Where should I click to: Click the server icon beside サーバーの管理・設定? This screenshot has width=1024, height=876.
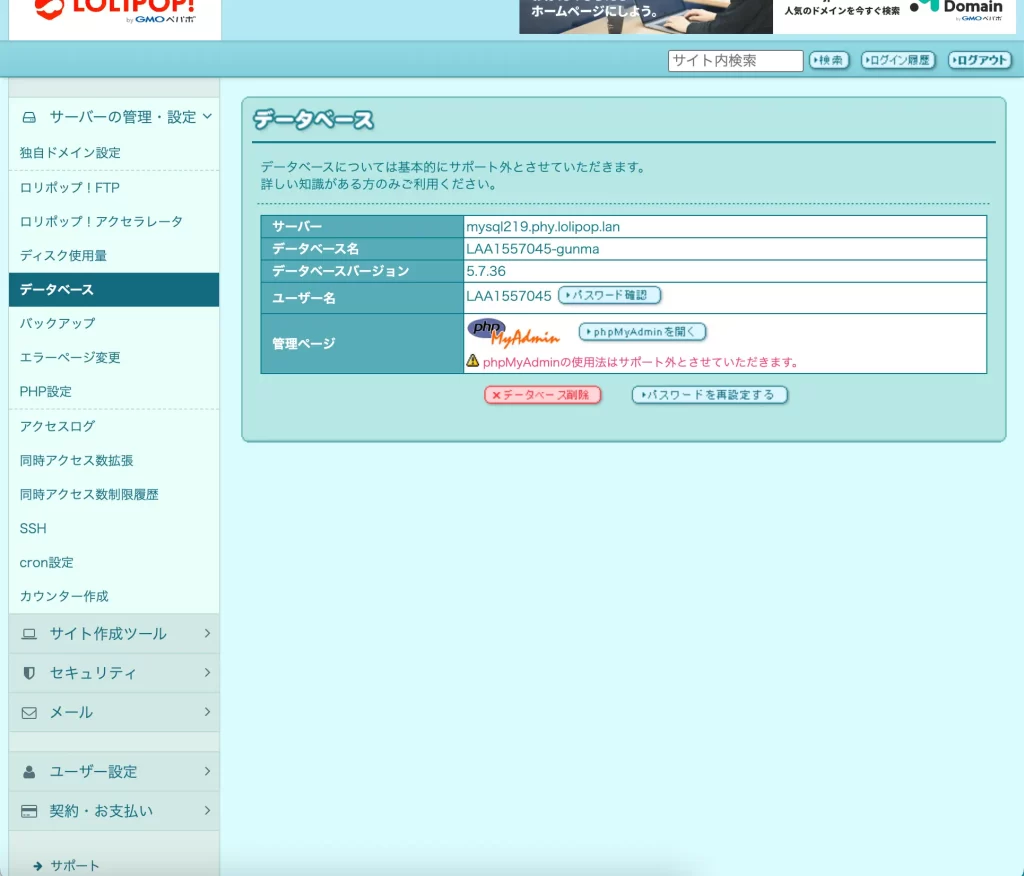(x=29, y=117)
